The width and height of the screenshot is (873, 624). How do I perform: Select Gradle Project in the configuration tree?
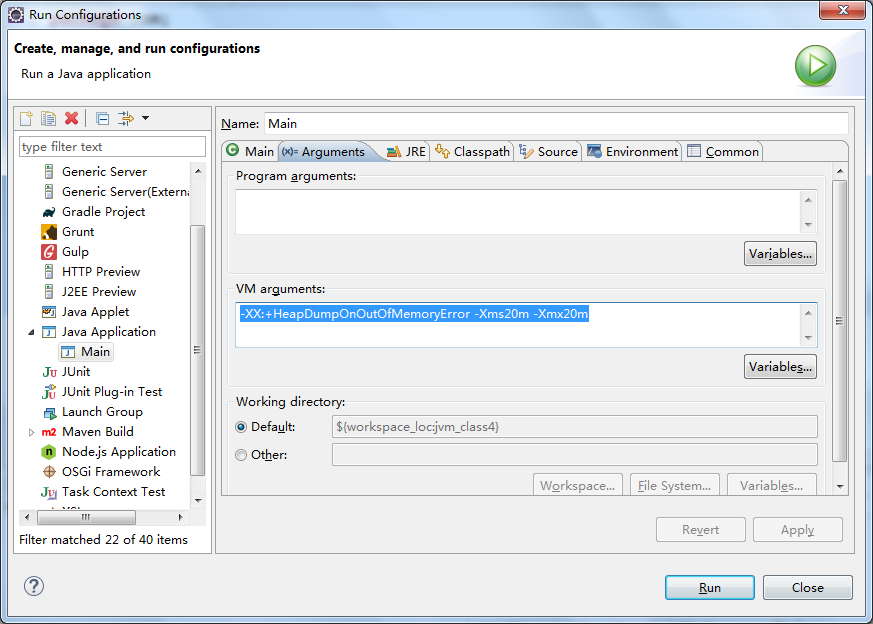point(103,212)
